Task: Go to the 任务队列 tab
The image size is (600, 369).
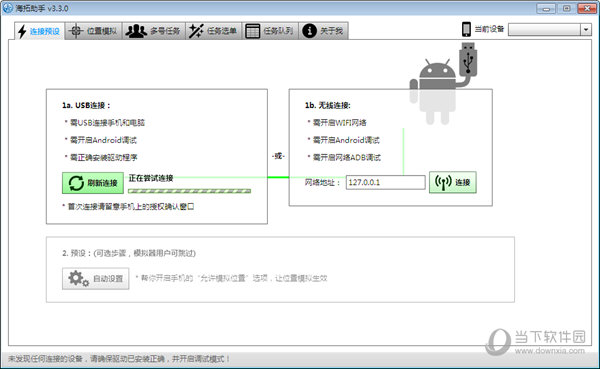Action: pyautogui.click(x=270, y=31)
